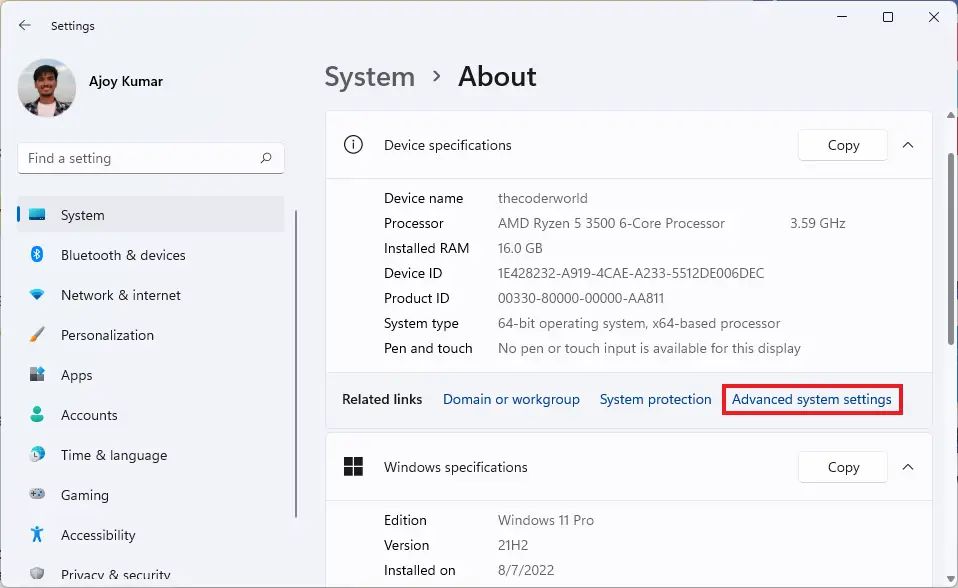Click the Network & internet wifi icon
This screenshot has height=588, width=958.
pos(37,295)
